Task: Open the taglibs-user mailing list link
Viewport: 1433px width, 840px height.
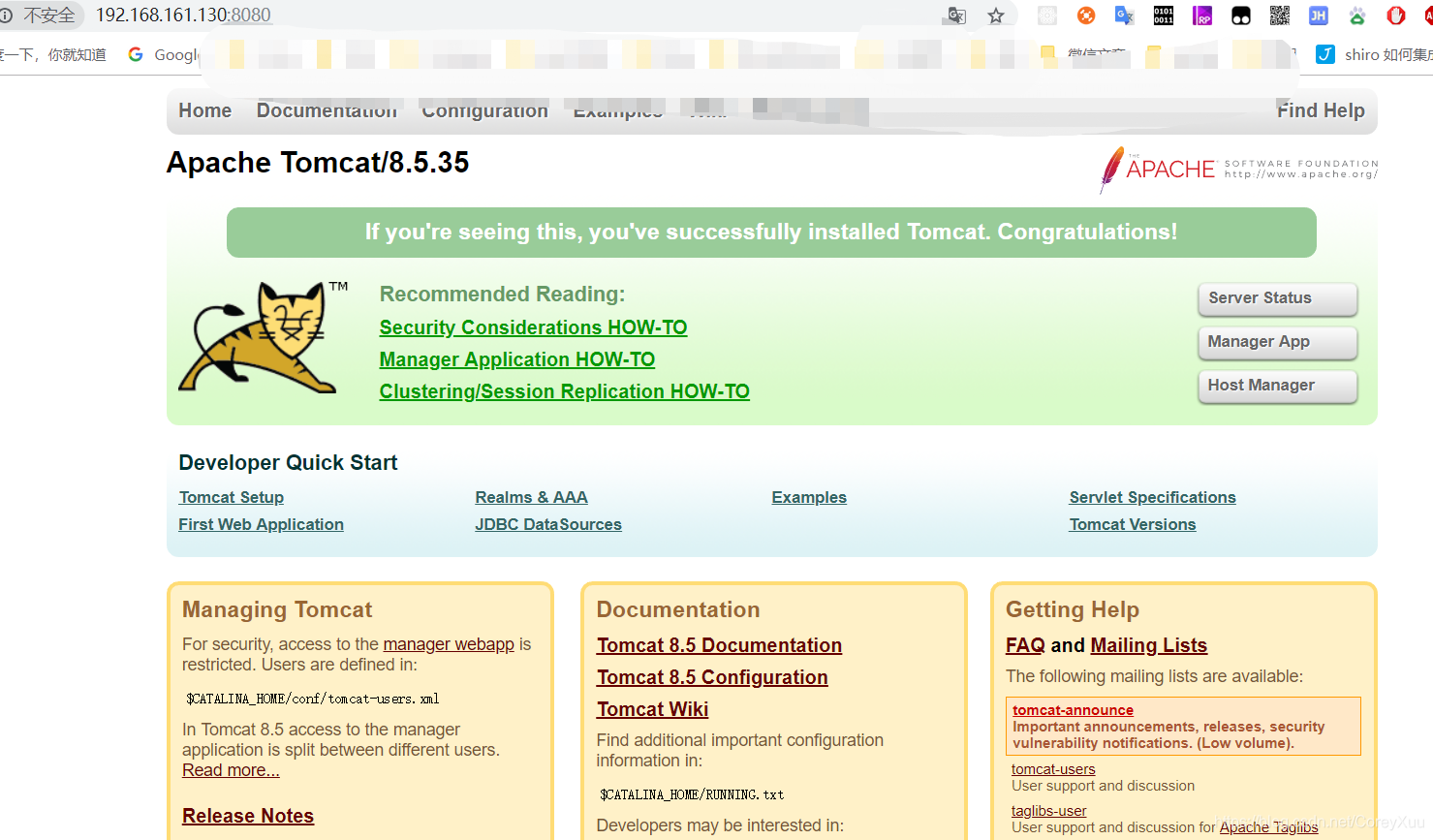Action: [1049, 811]
